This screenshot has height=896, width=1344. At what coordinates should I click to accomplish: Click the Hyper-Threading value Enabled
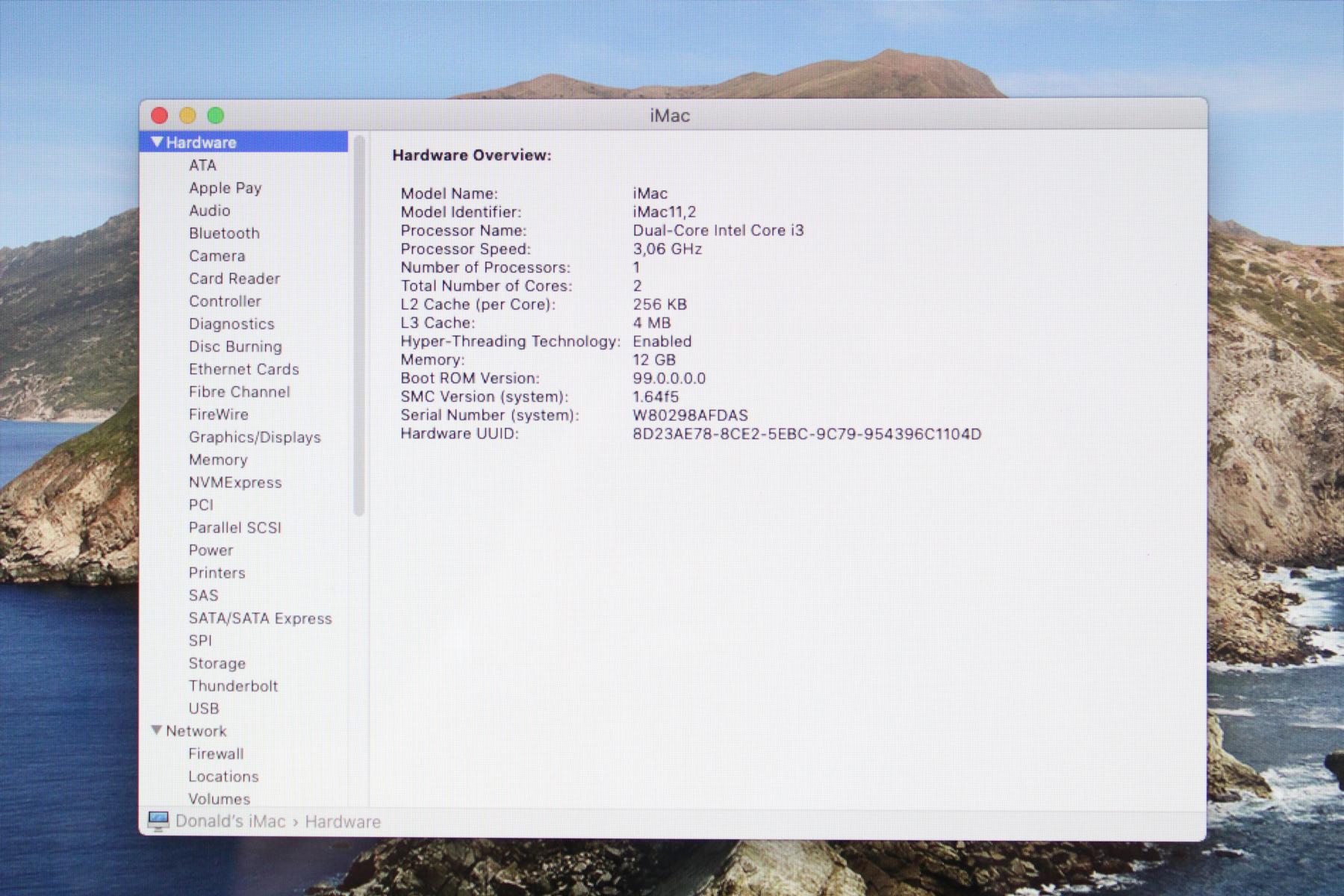click(662, 341)
